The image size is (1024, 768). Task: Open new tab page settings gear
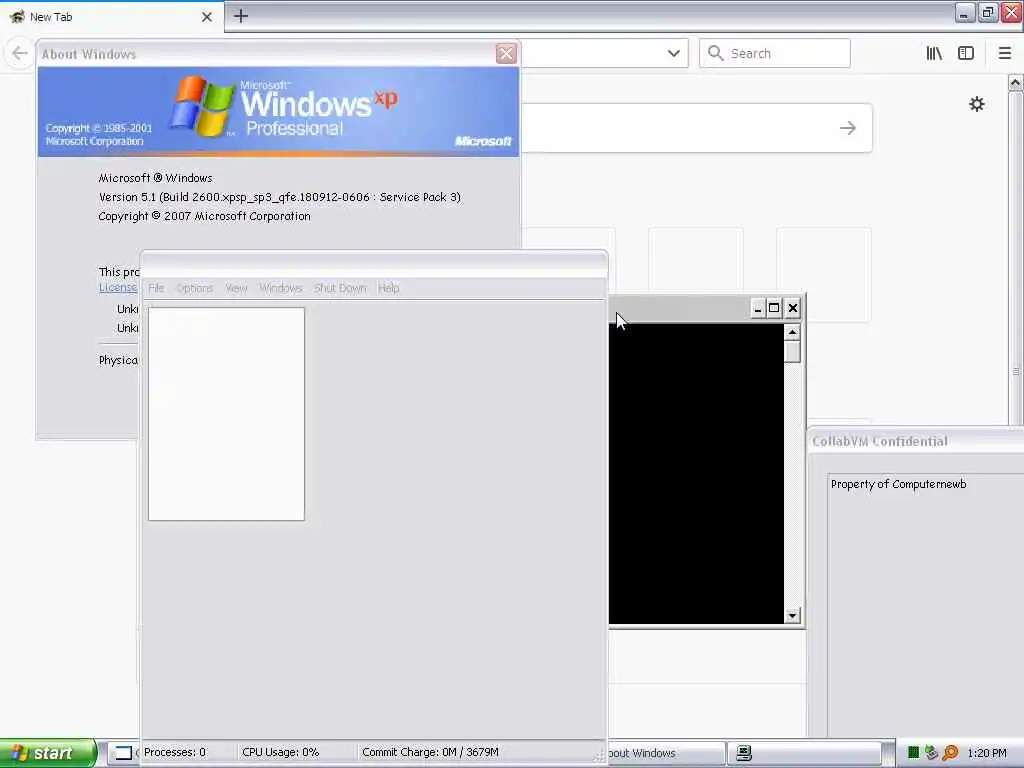[976, 104]
